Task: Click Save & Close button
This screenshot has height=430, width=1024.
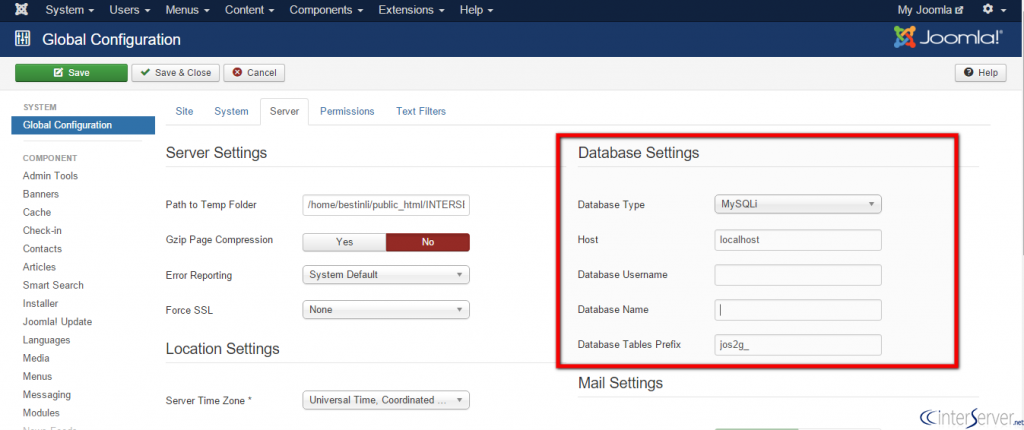Action: pos(176,73)
